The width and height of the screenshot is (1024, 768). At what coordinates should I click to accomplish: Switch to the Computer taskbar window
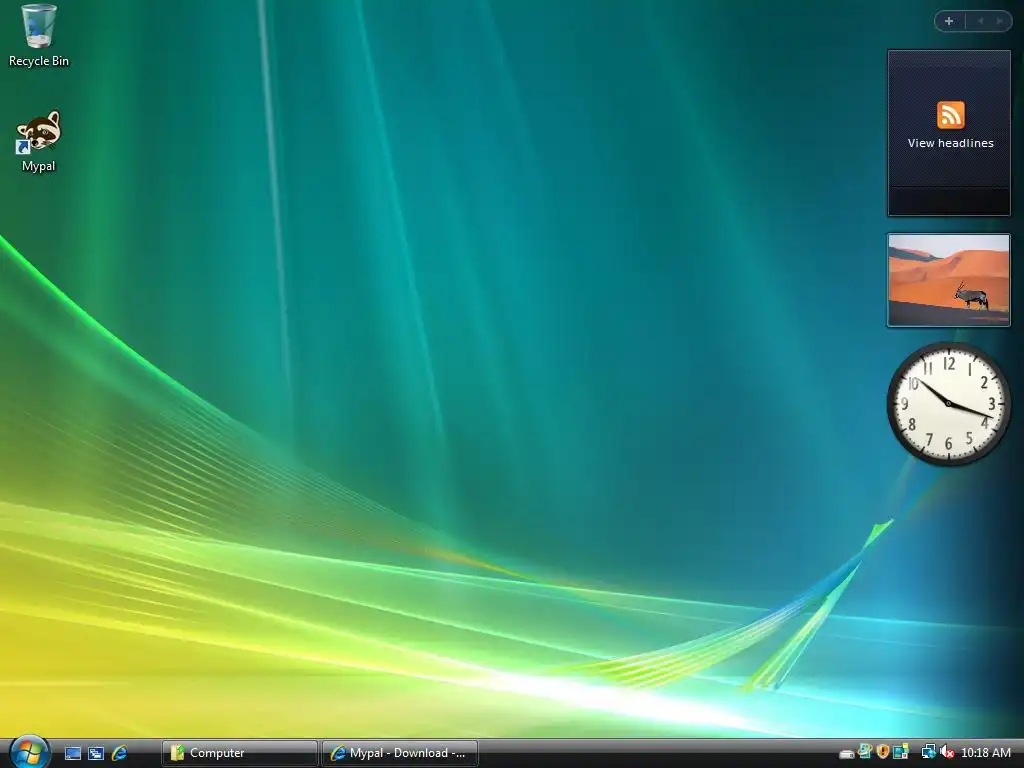(240, 753)
